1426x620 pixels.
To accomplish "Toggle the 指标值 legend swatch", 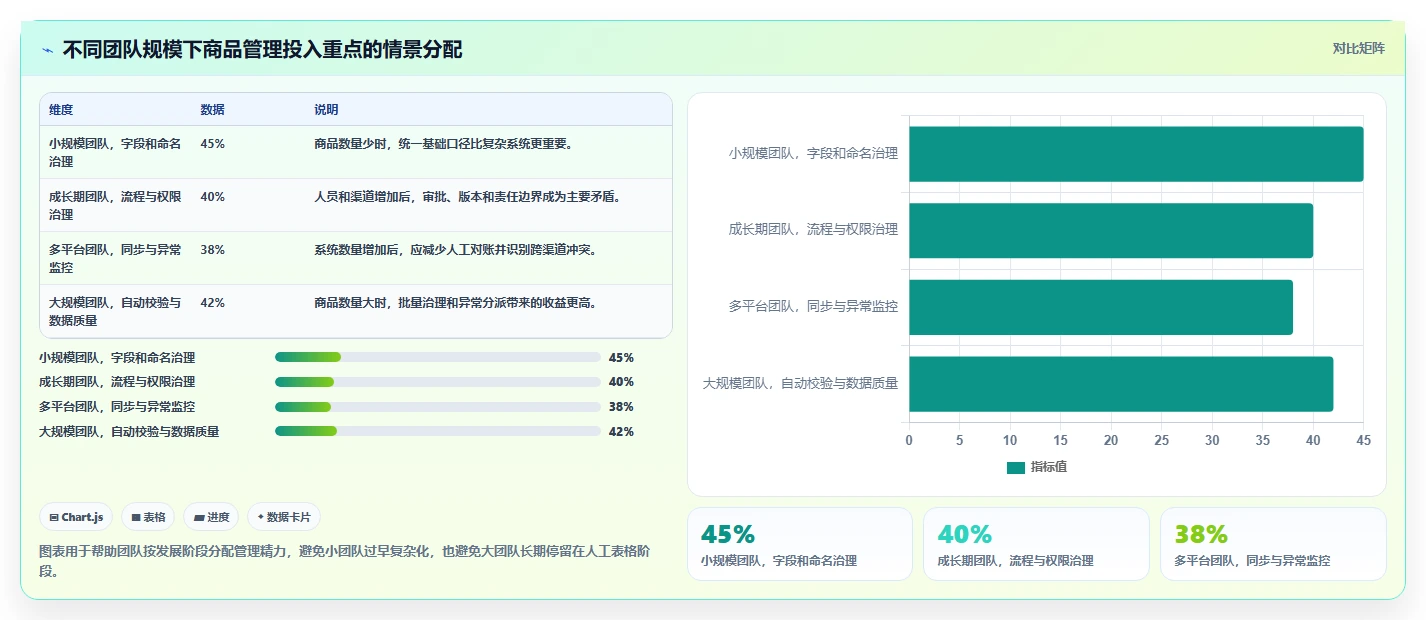I will pyautogui.click(x=1016, y=467).
